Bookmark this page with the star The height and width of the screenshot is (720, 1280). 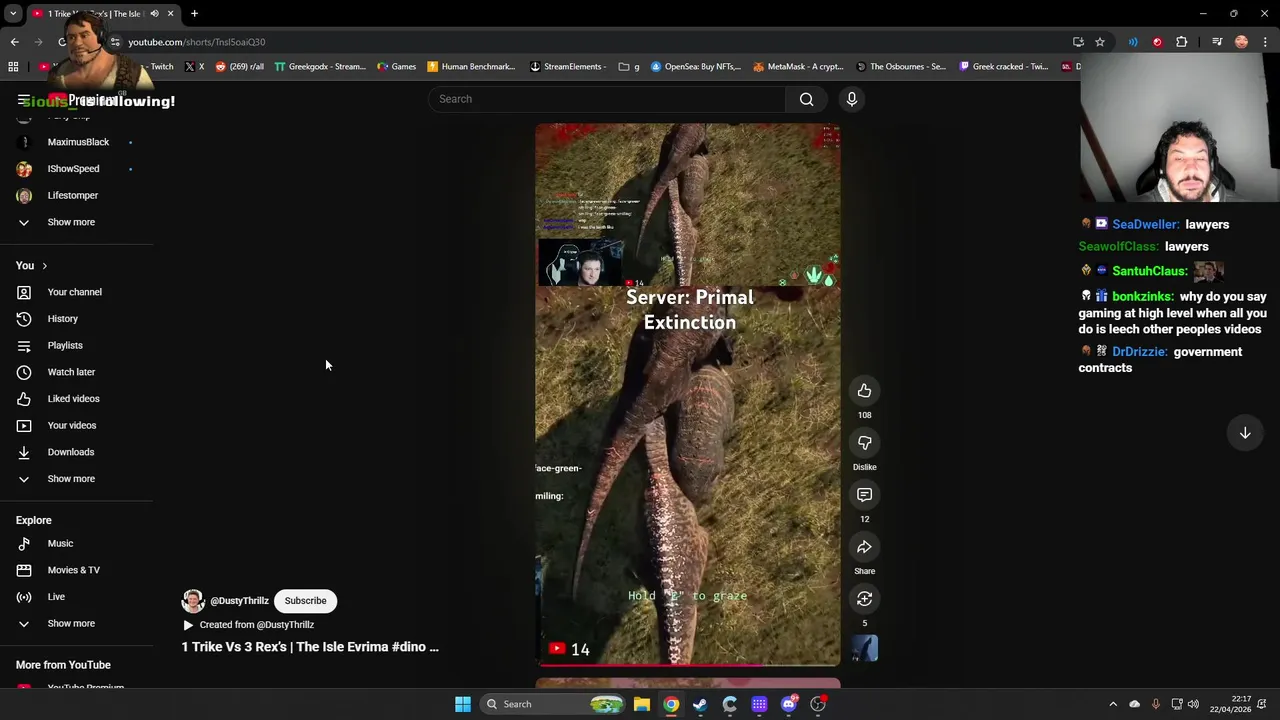click(1100, 42)
